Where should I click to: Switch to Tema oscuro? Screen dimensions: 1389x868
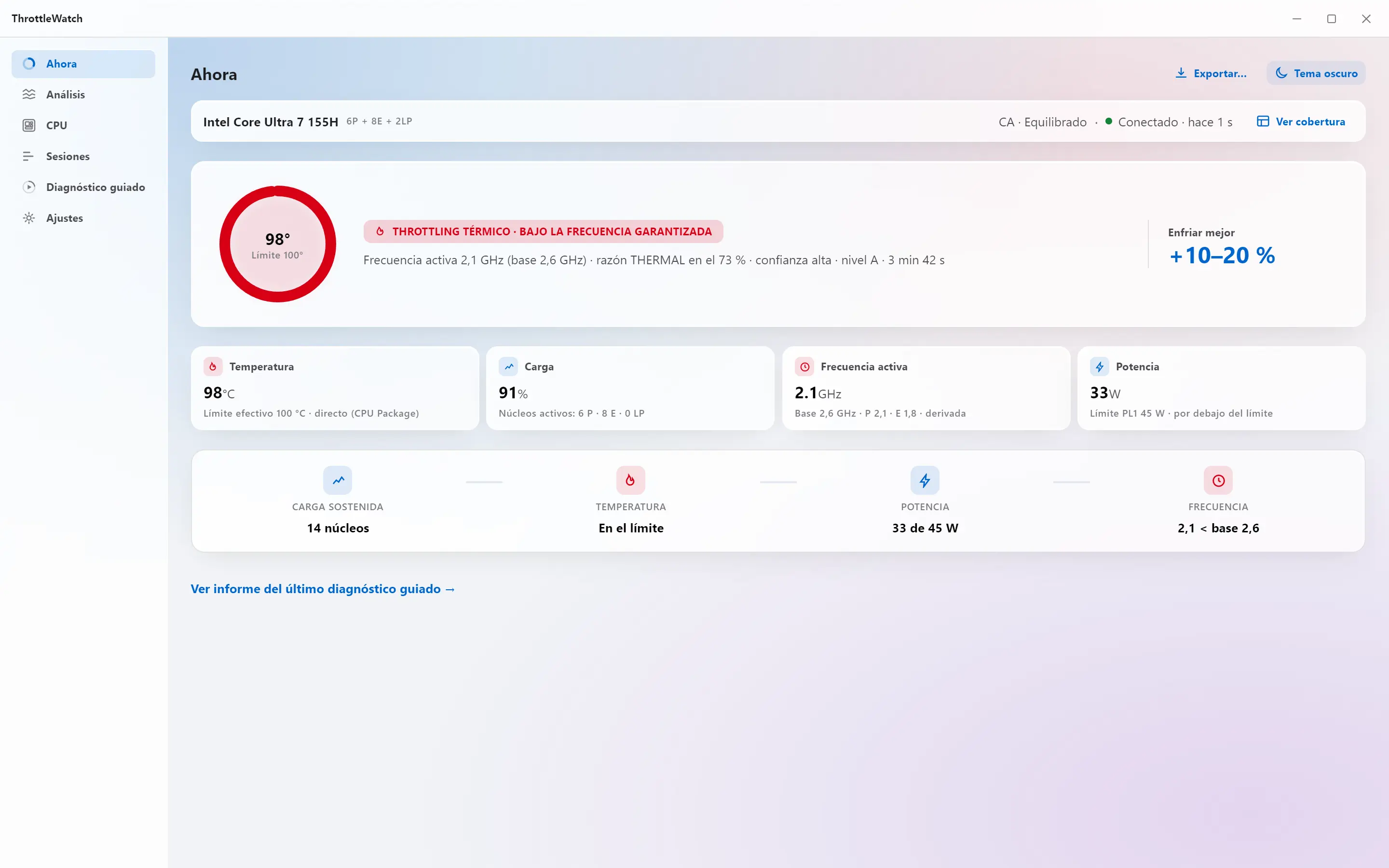click(1316, 73)
